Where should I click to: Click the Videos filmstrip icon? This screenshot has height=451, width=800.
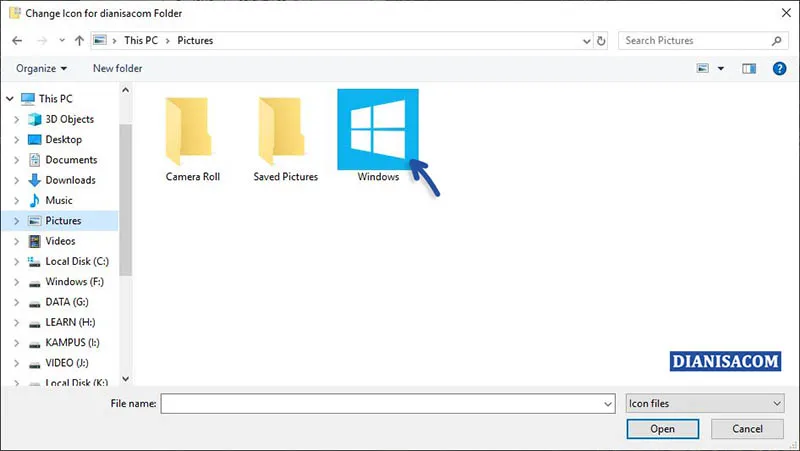pyautogui.click(x=34, y=241)
